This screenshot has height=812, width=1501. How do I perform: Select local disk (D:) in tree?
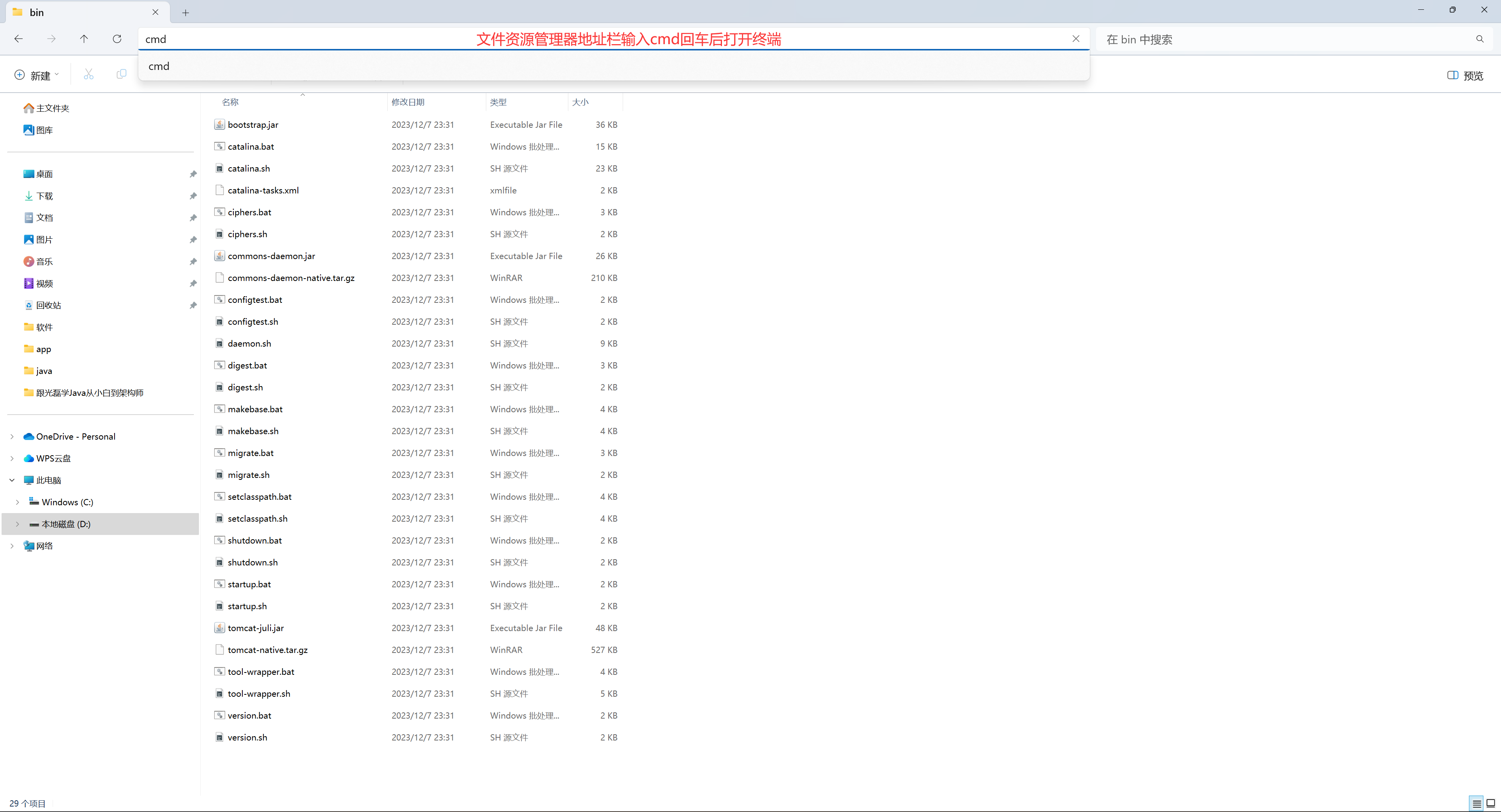click(x=100, y=524)
